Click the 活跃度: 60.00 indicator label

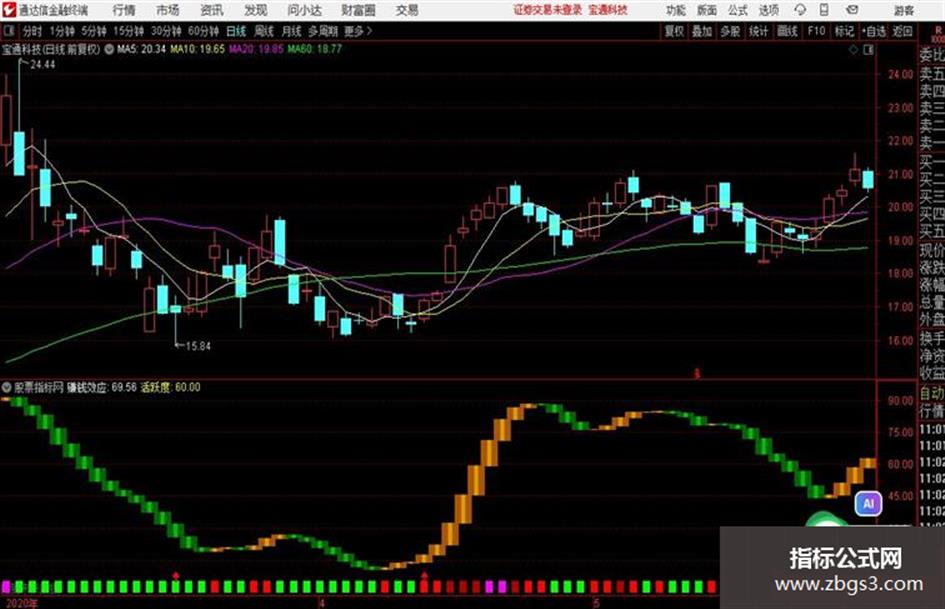171,387
